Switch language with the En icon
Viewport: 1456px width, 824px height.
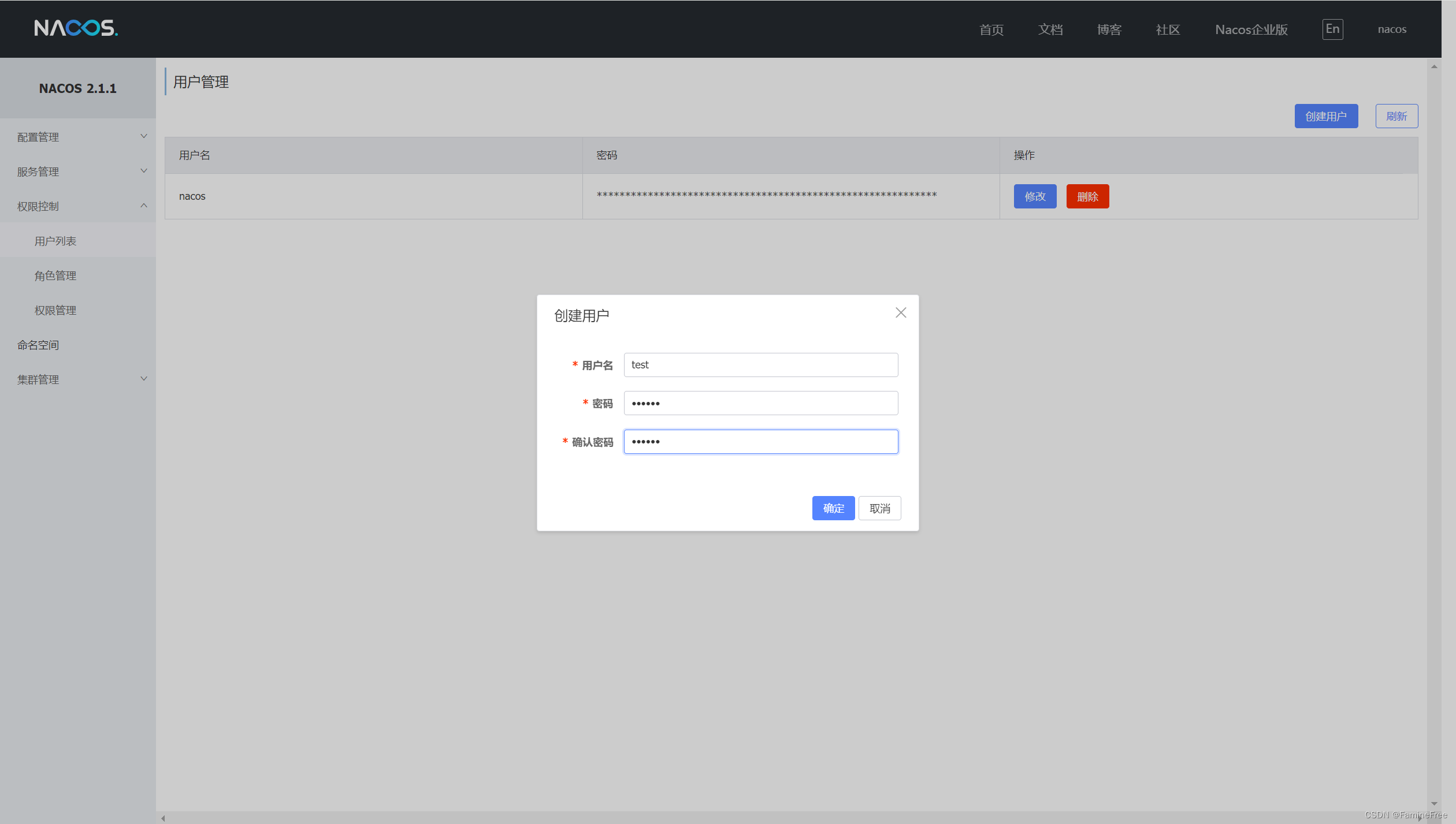tap(1332, 29)
